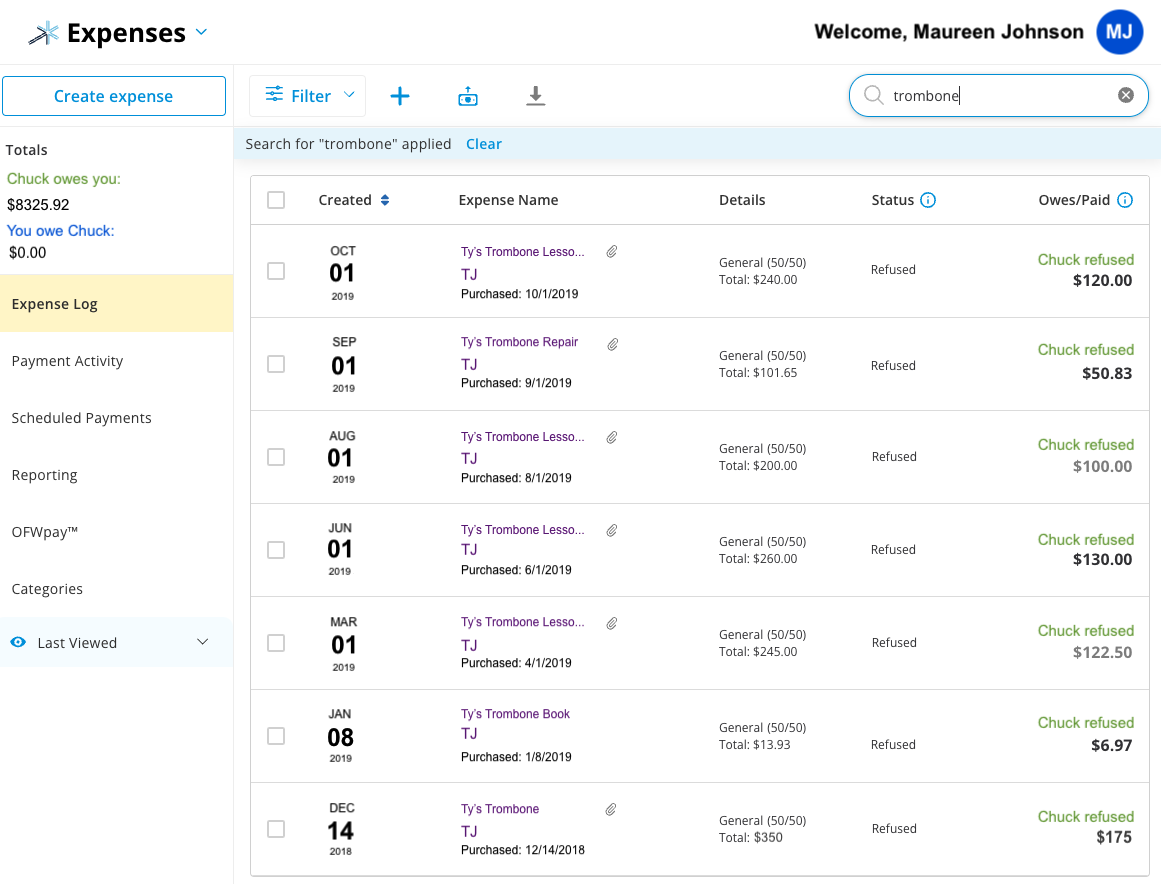Expand the Last Viewed chevron
Screen dimensions: 1161x884
coord(203,642)
